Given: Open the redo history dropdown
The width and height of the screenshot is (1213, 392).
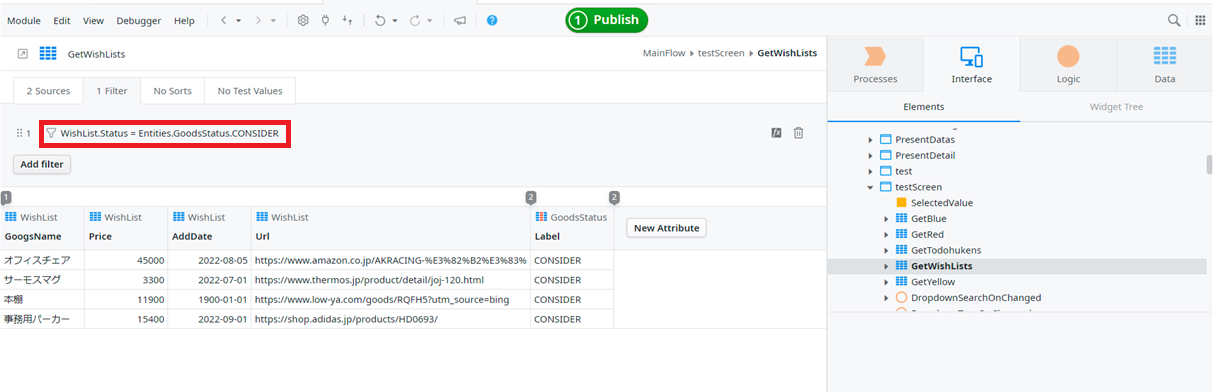Looking at the screenshot, I should 429,20.
